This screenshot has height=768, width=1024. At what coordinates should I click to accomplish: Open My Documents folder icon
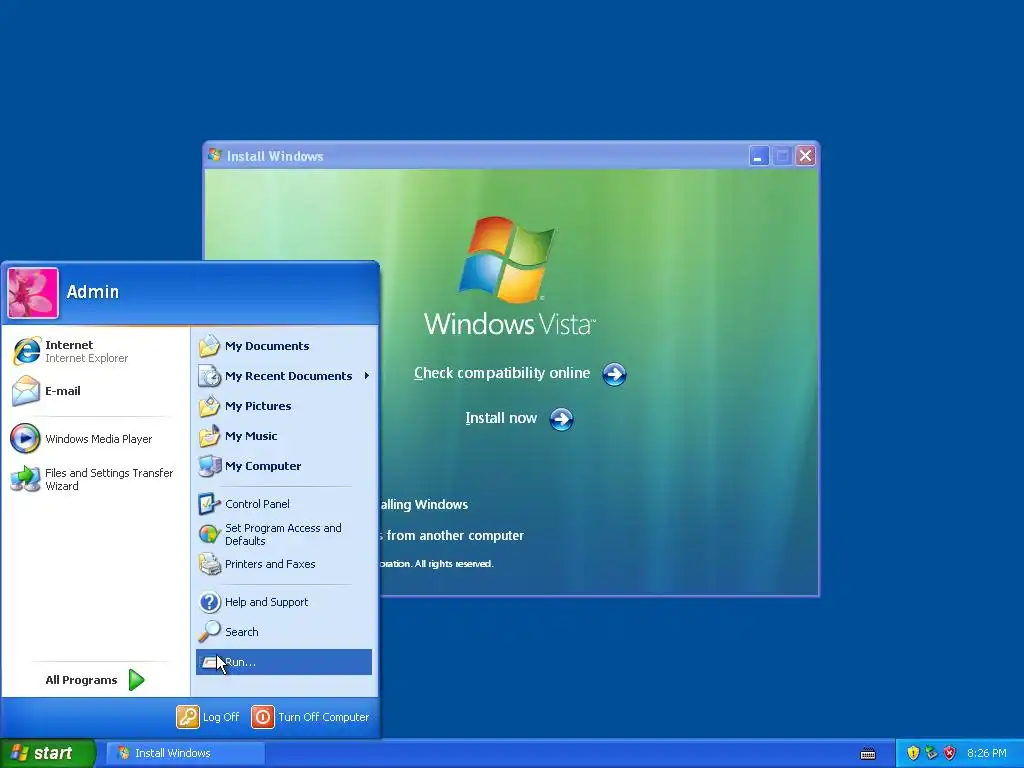[210, 346]
